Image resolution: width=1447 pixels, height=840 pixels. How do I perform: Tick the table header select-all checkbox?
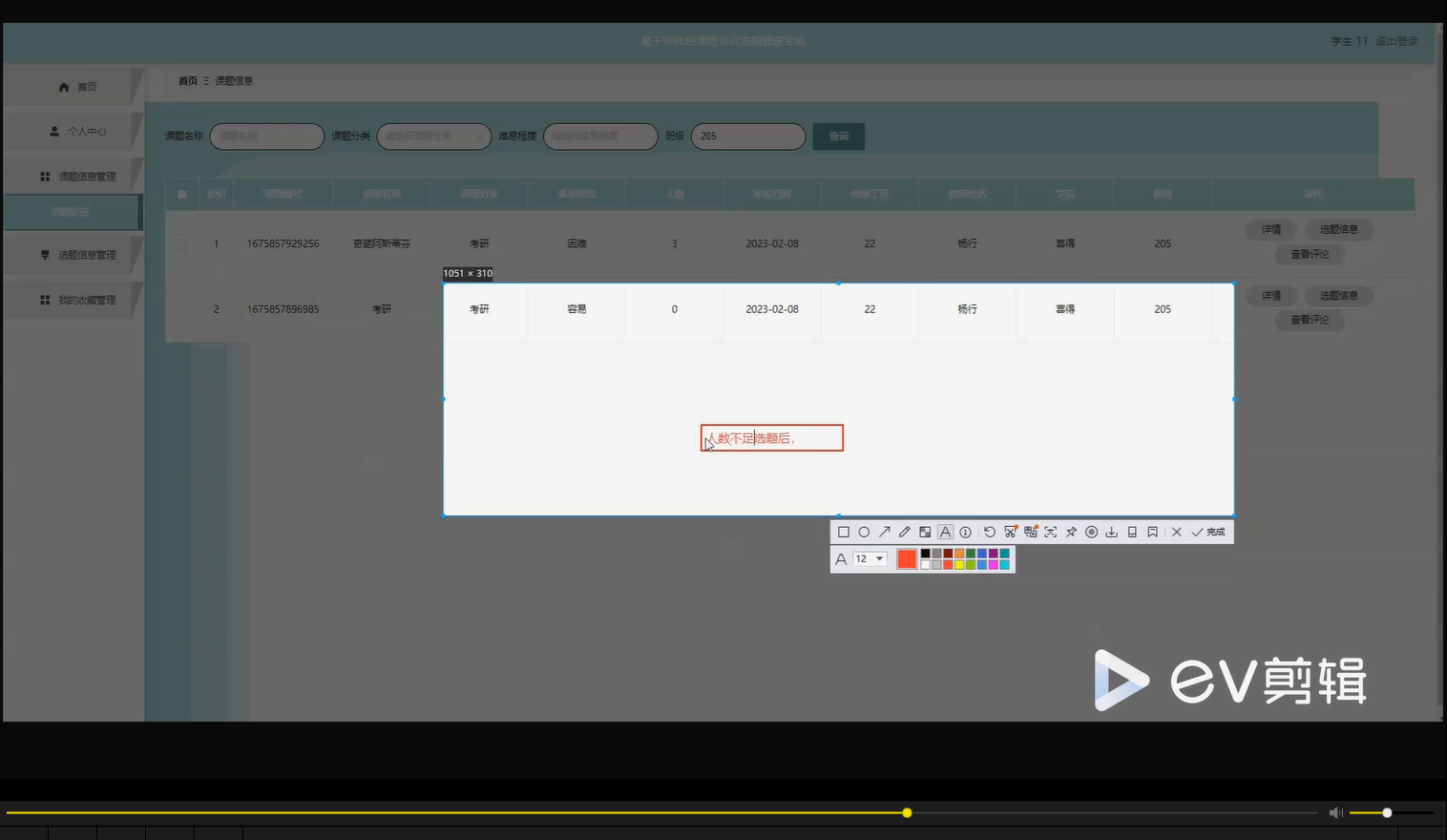point(182,194)
